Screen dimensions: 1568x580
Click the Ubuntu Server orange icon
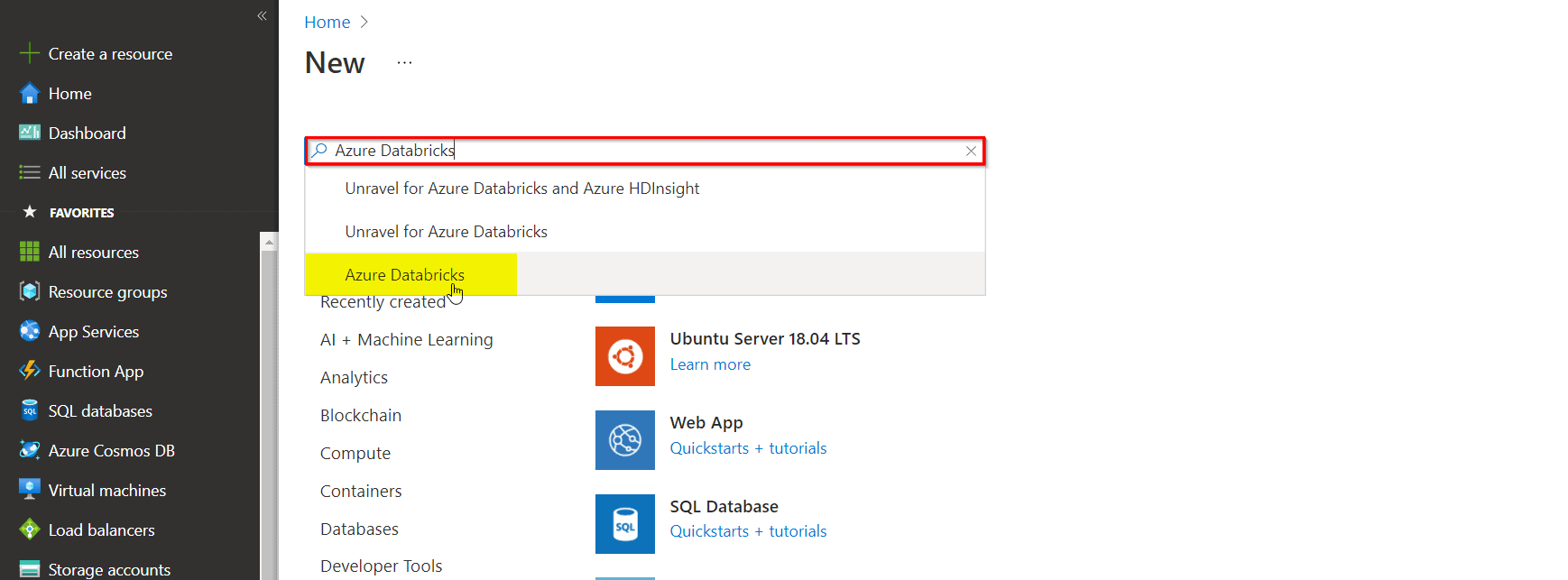[624, 356]
